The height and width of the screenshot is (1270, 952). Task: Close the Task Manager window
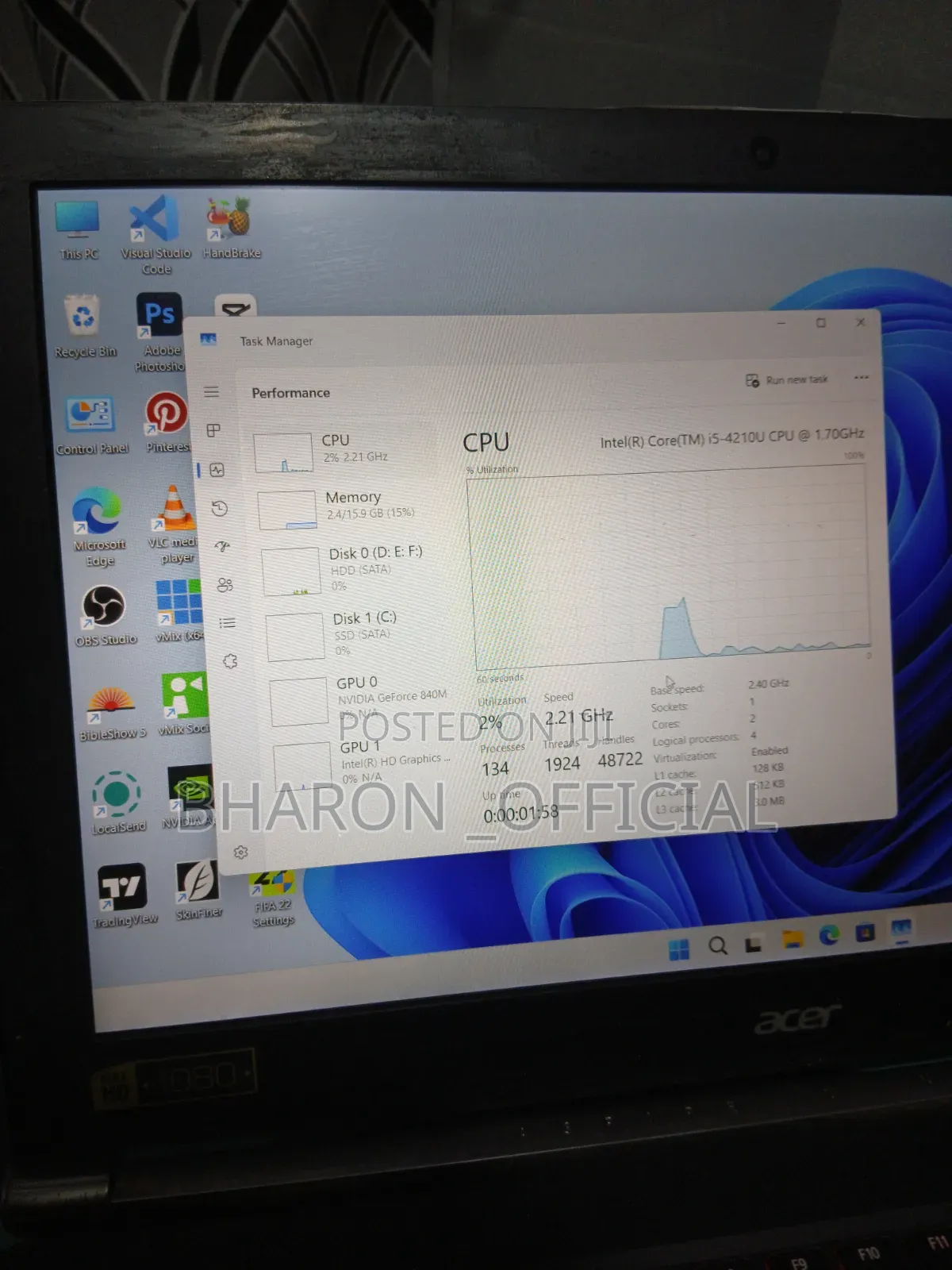(860, 322)
